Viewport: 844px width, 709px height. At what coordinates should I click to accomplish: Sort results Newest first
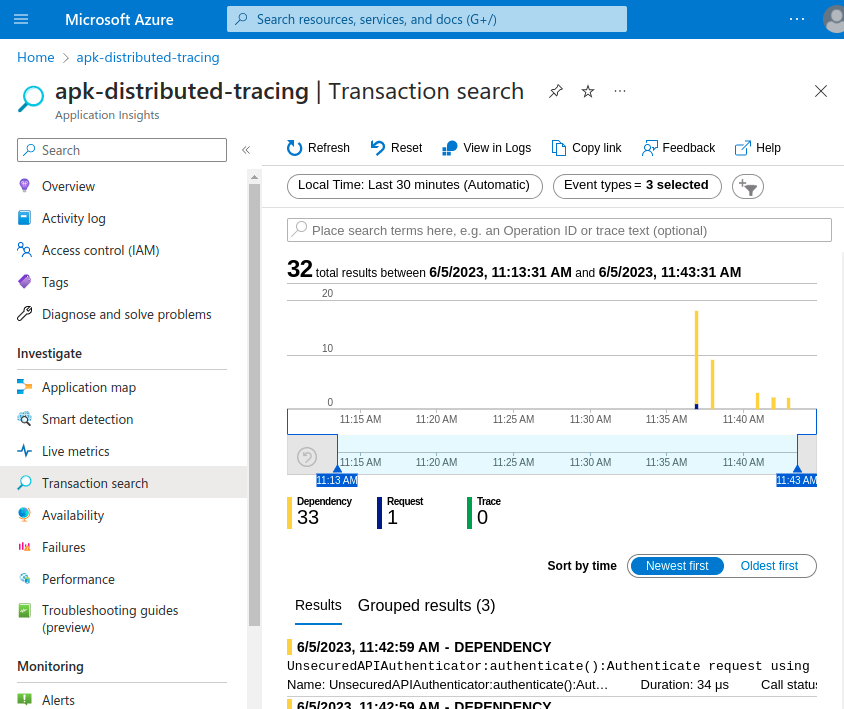(x=677, y=566)
